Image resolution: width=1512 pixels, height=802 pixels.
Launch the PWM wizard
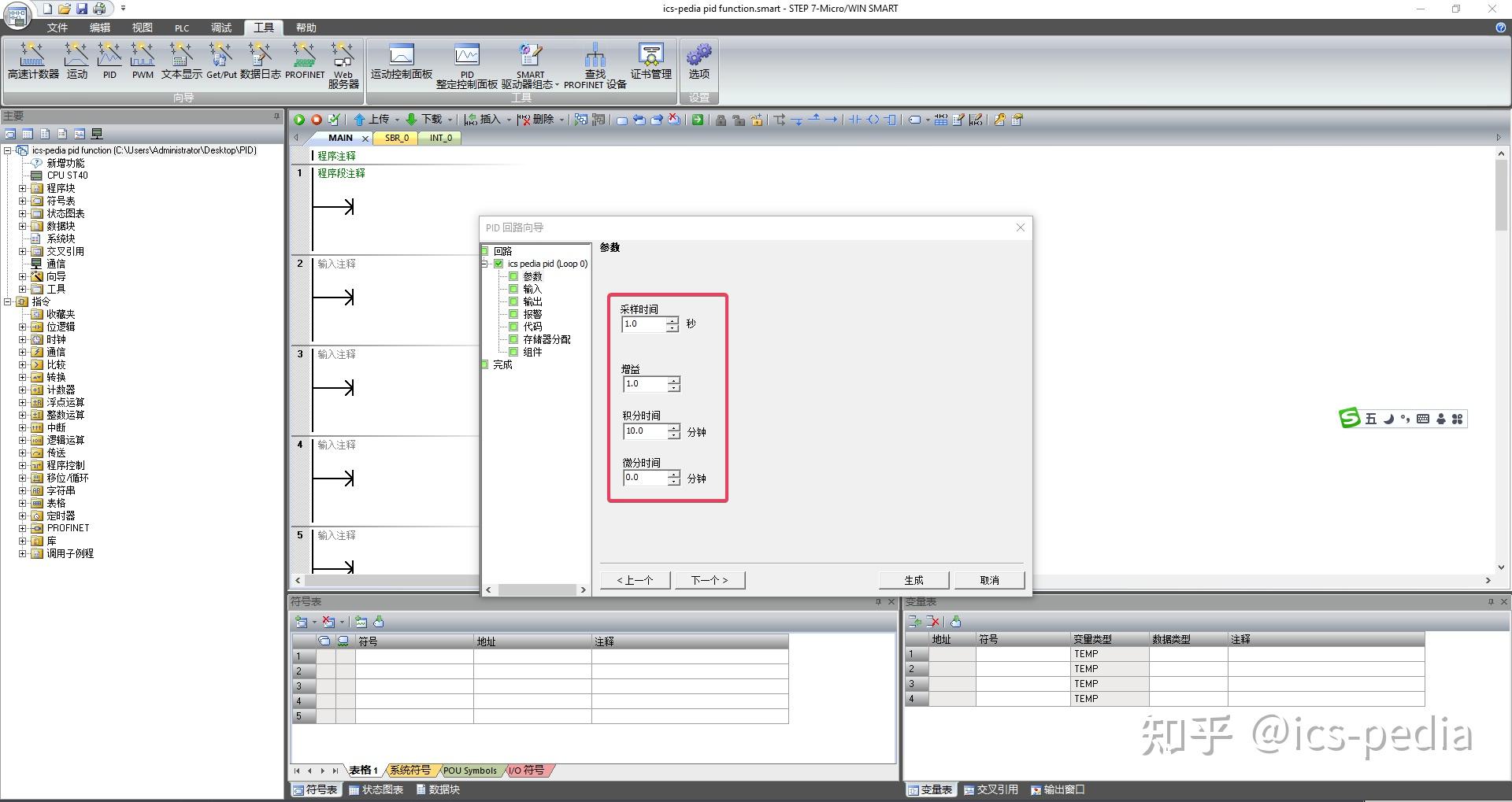point(143,61)
